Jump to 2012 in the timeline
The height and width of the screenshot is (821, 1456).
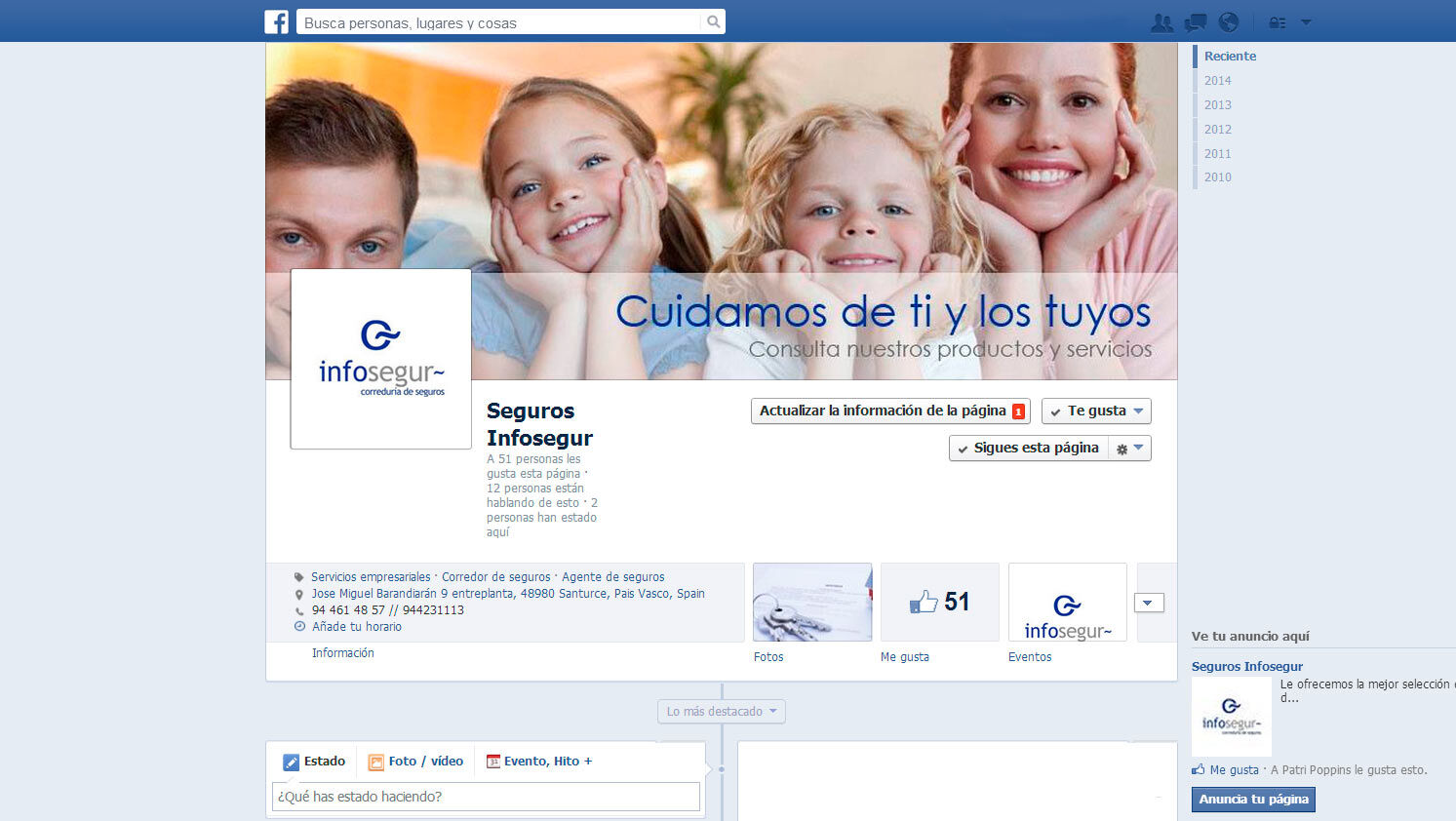coord(1217,129)
